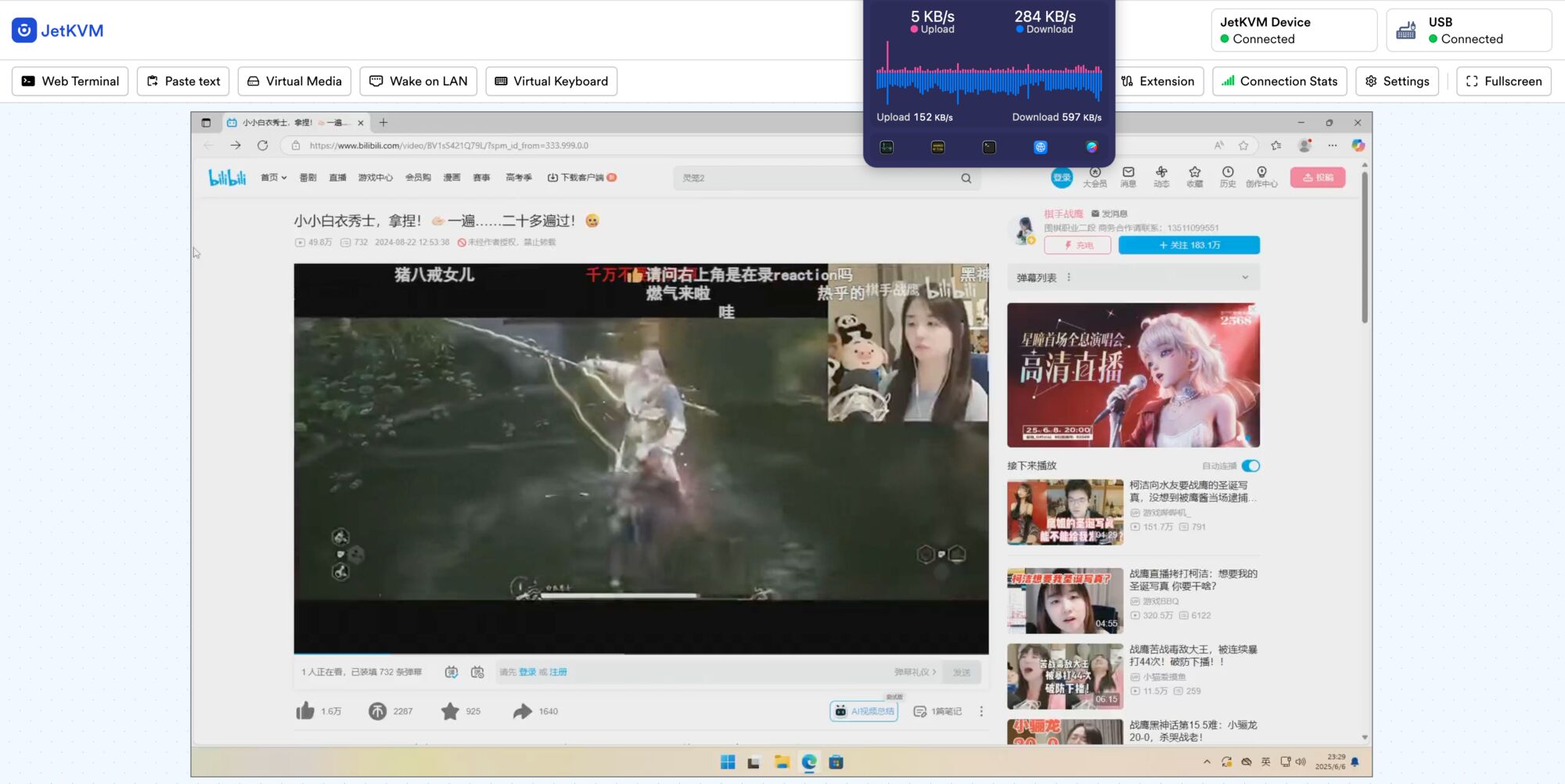
Task: Open the 番剧 nav item
Action: (308, 178)
